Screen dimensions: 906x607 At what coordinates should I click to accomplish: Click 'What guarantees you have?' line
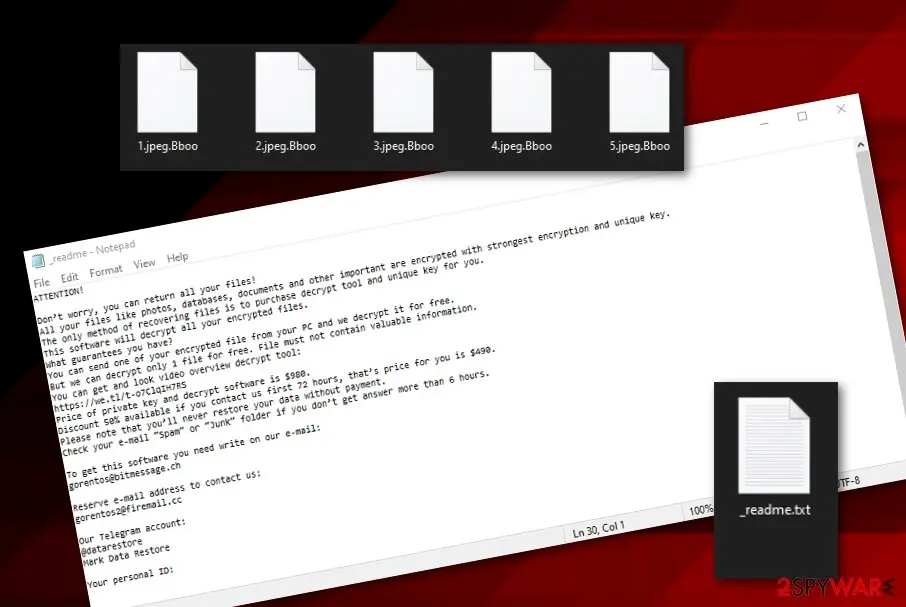(109, 352)
